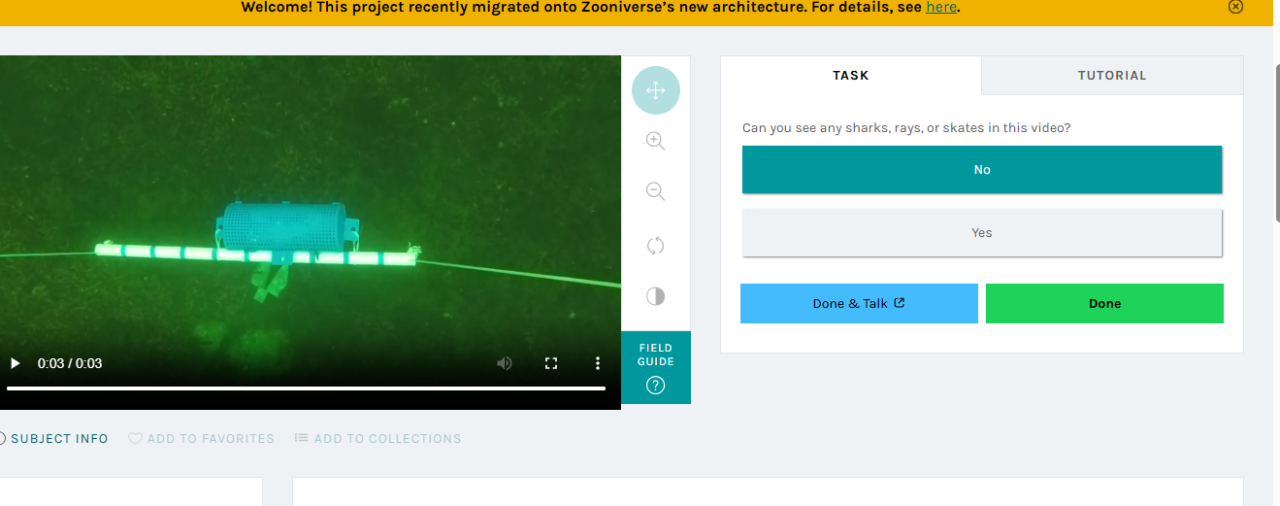
Task: Mute the video sound
Action: click(505, 363)
